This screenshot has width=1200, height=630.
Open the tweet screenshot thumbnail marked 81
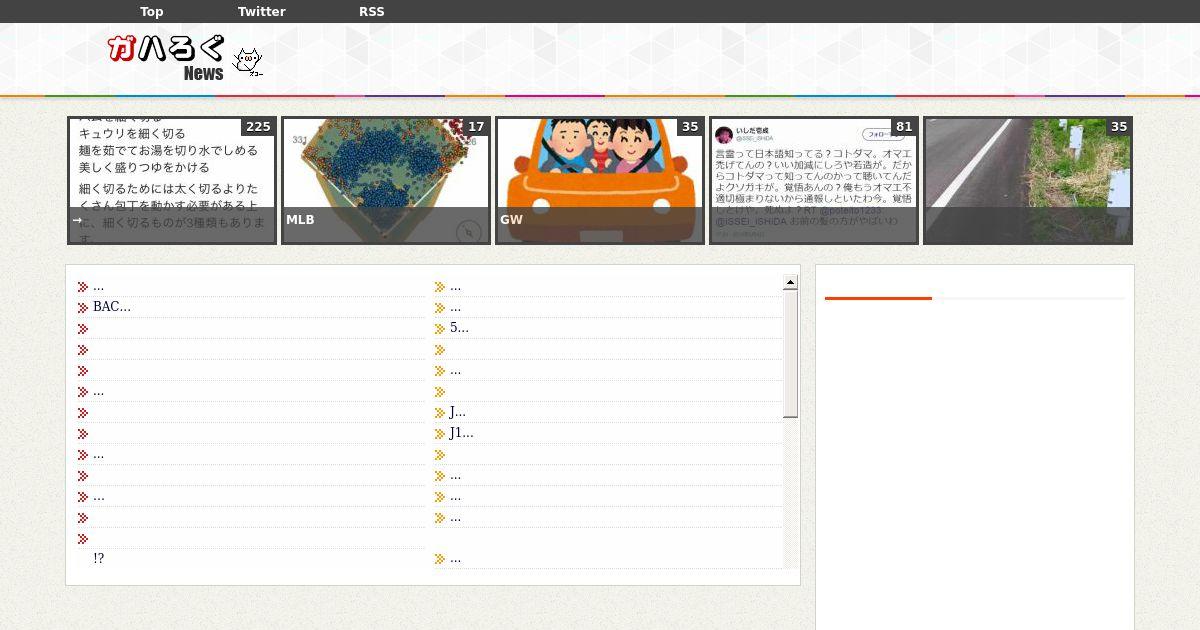click(x=814, y=181)
